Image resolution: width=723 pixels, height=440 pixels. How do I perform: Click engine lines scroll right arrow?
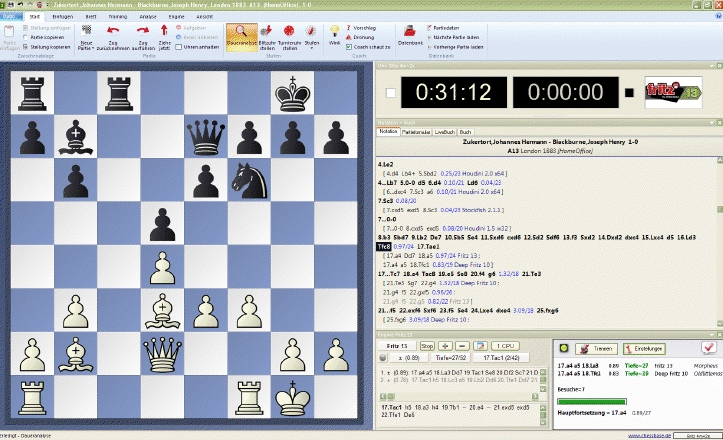[x=535, y=397]
